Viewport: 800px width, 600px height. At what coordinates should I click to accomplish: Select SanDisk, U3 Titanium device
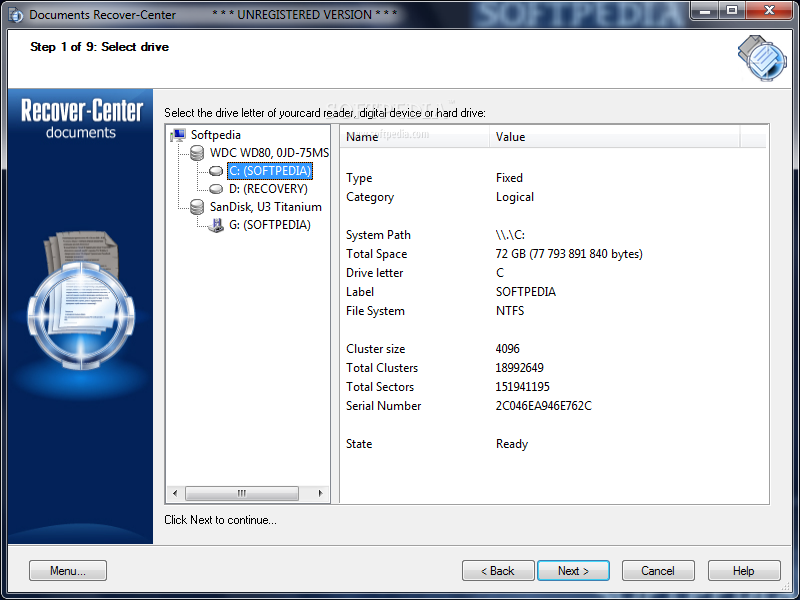click(x=266, y=207)
